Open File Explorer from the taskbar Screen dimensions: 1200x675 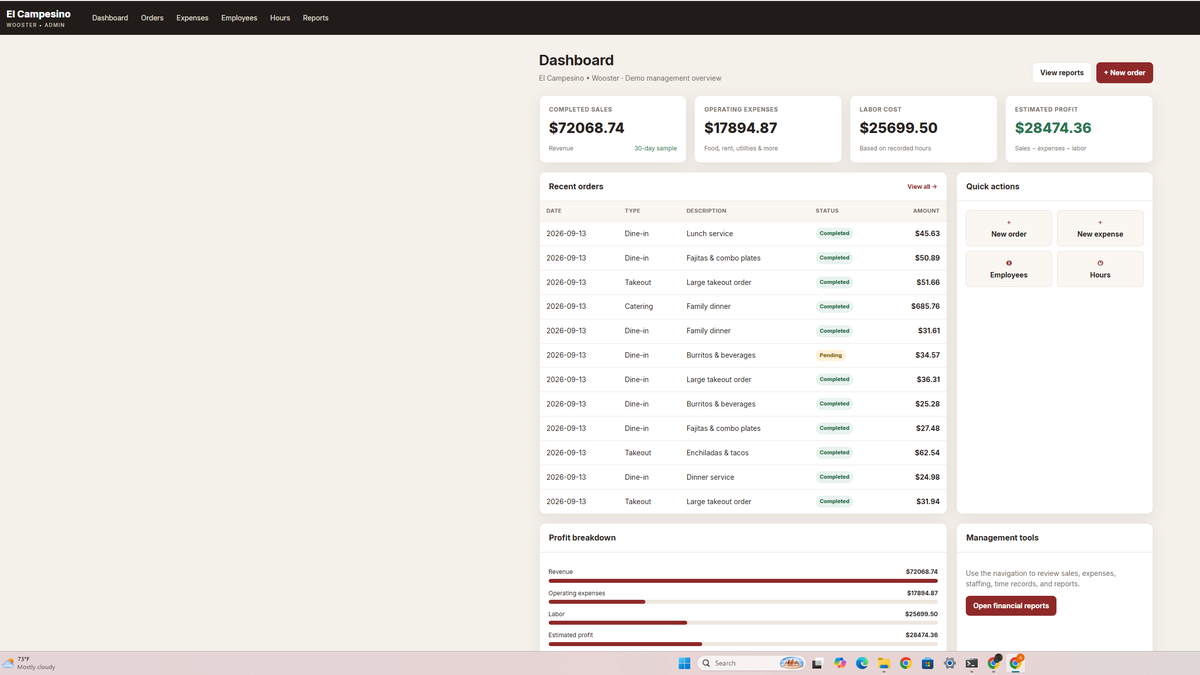[884, 663]
